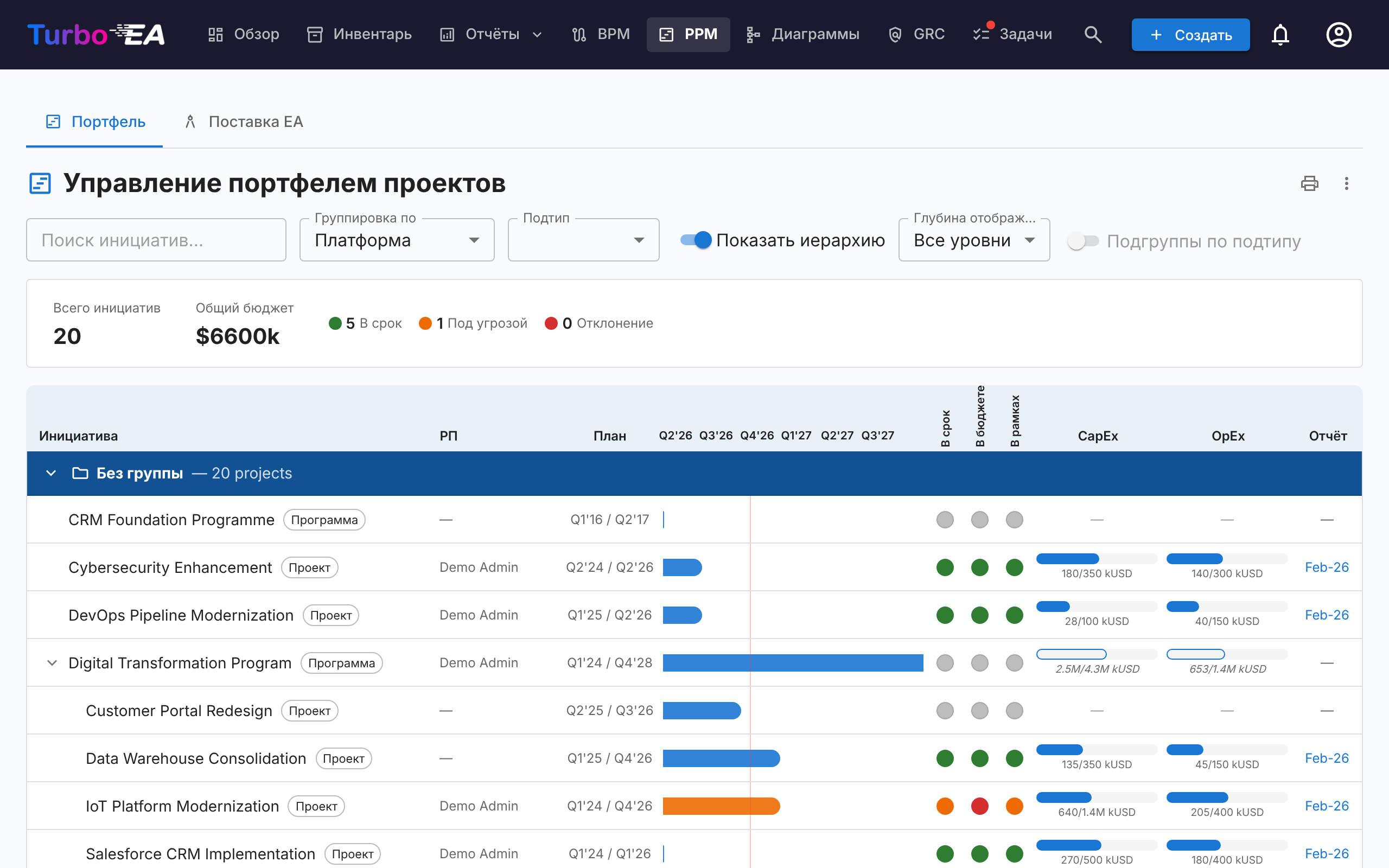Viewport: 1389px width, 868px height.
Task: Focus the Поиск инициатив search field
Action: (156, 240)
